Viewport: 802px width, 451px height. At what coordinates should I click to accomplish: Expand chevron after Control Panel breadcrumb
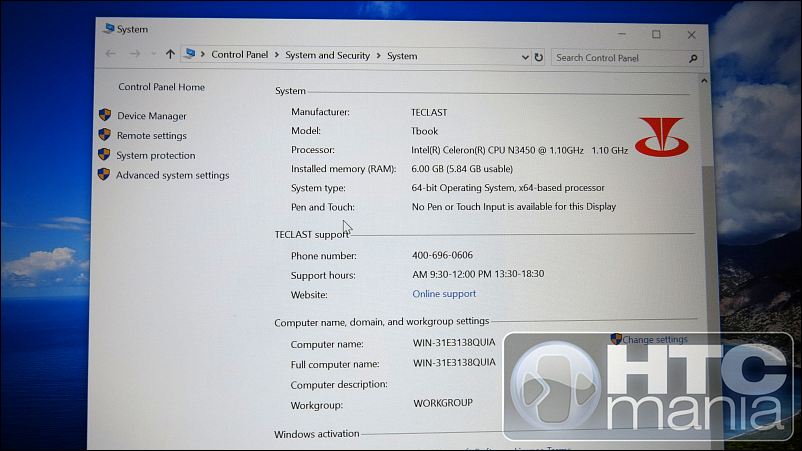coord(277,55)
